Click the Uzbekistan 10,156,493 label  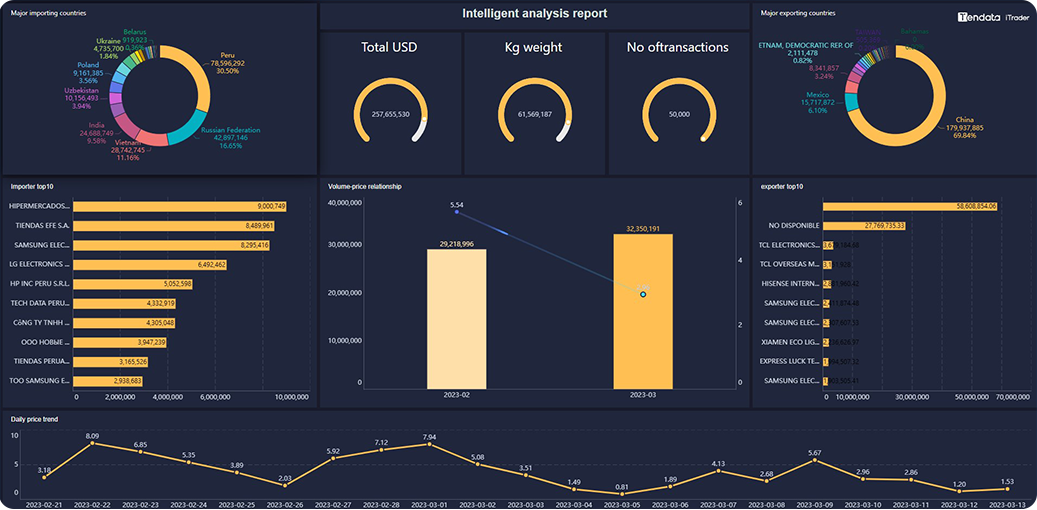pos(81,98)
